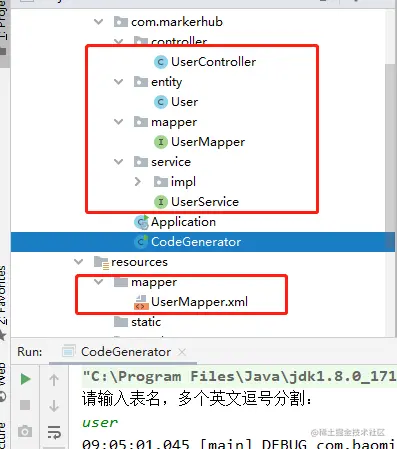Click the Application run class icon
Screen dimensions: 397x449
tap(141, 222)
